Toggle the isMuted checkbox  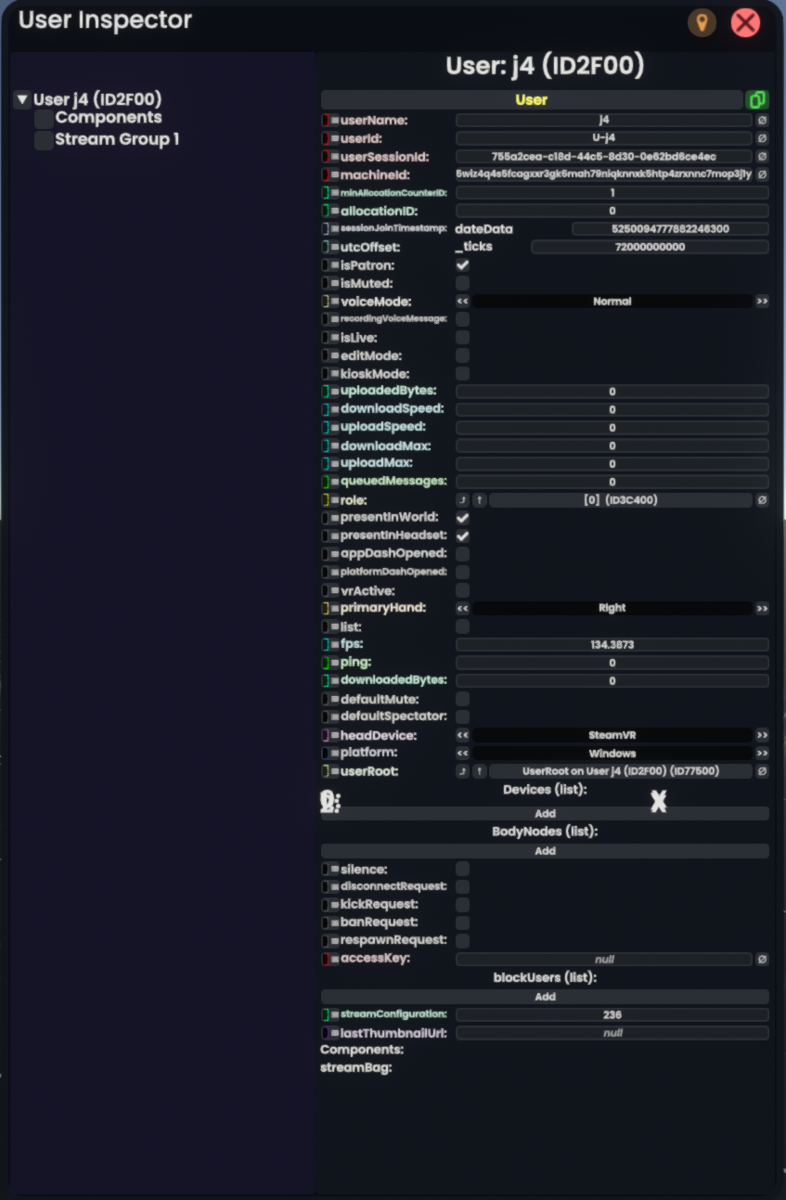pos(463,283)
